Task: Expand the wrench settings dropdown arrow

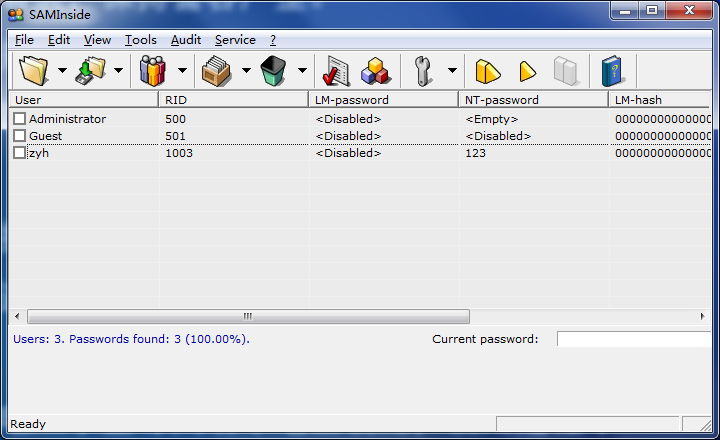Action: point(452,70)
